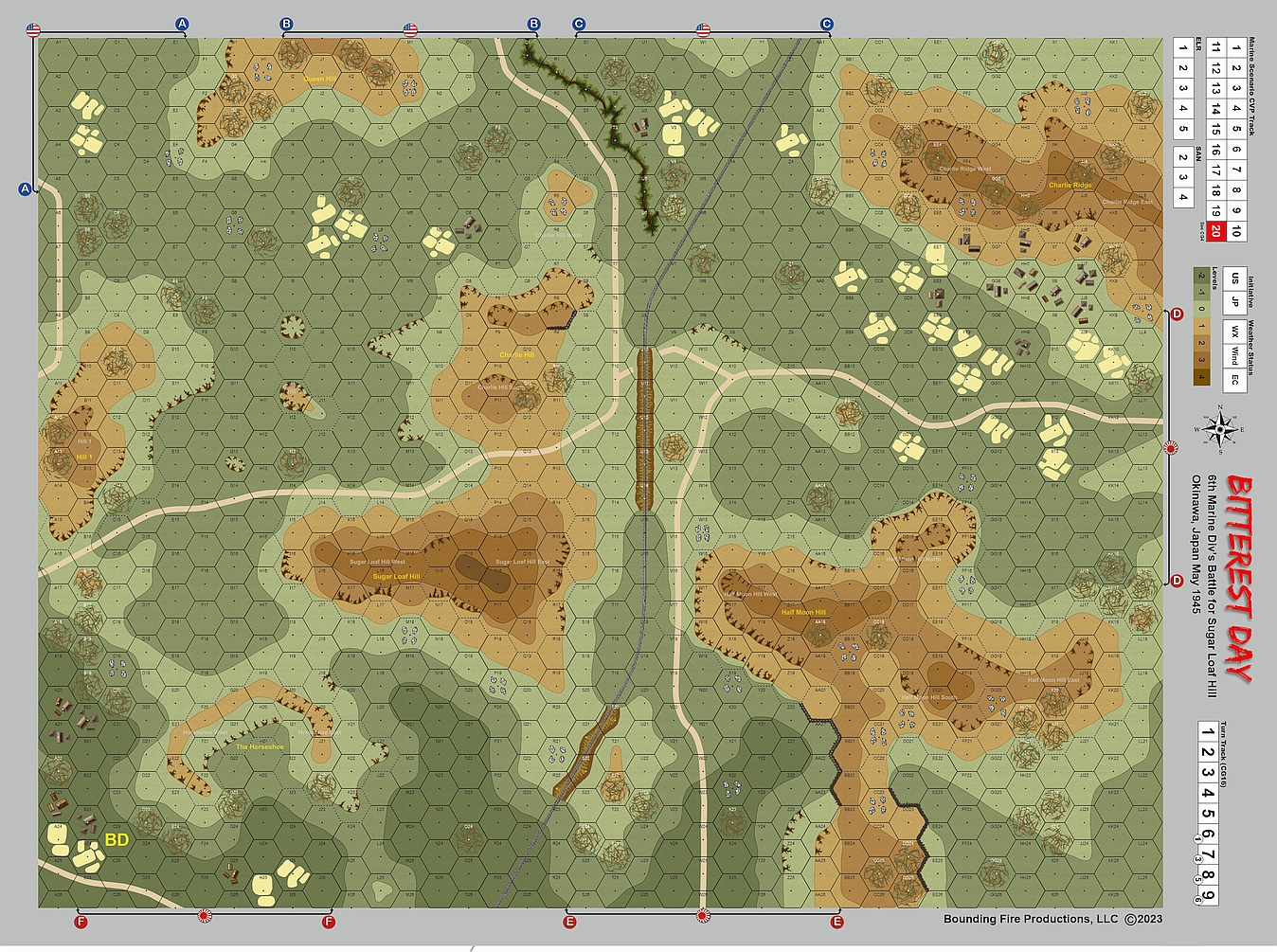Click the level 4 color swatch
Viewport: 1277px width, 952px height.
point(1201,376)
